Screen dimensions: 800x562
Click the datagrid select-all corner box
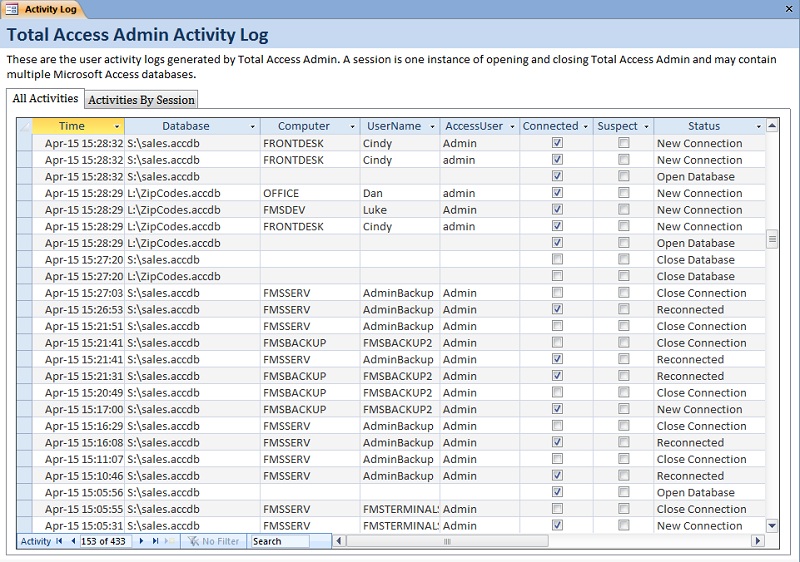coord(24,126)
